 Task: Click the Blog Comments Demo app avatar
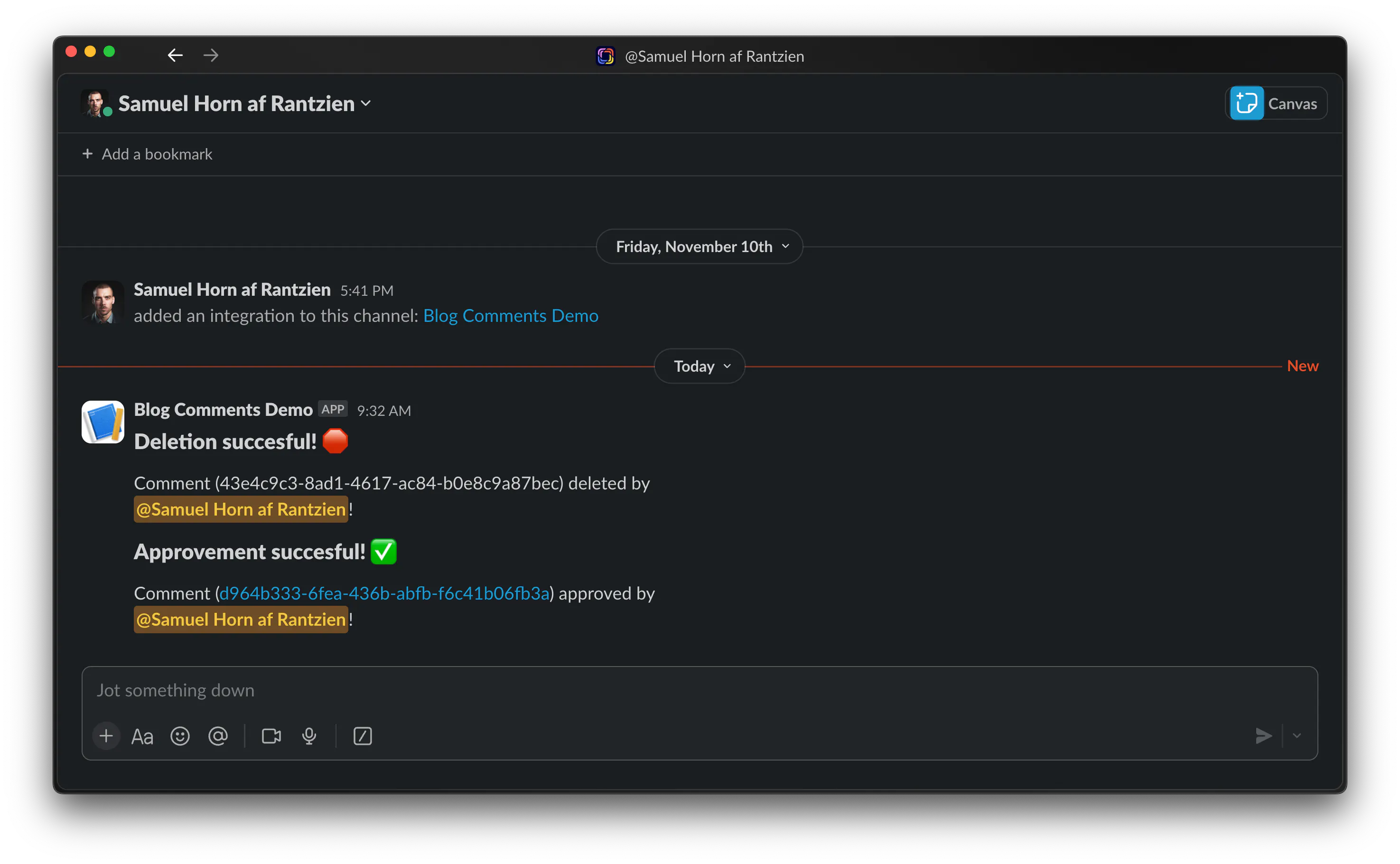[103, 422]
